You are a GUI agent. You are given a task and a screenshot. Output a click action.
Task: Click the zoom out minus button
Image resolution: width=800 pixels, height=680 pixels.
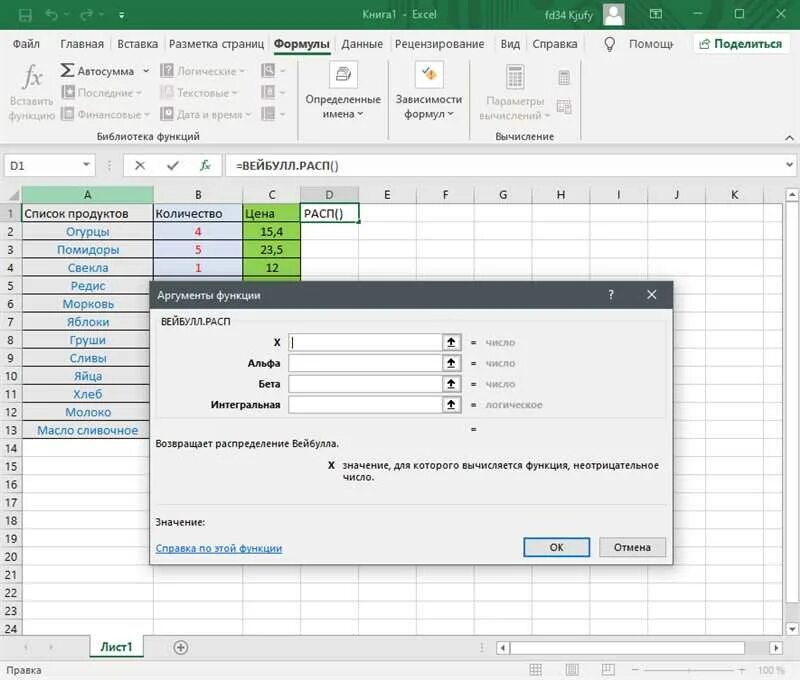(635, 670)
